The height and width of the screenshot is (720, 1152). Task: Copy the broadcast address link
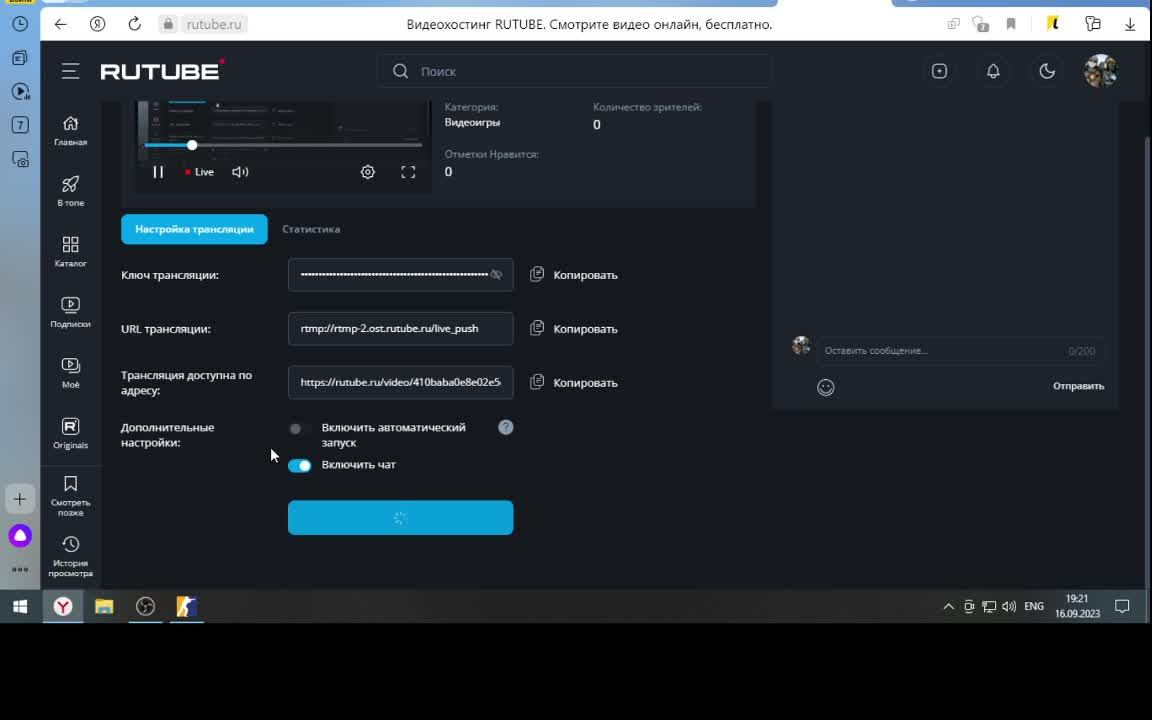coord(574,383)
